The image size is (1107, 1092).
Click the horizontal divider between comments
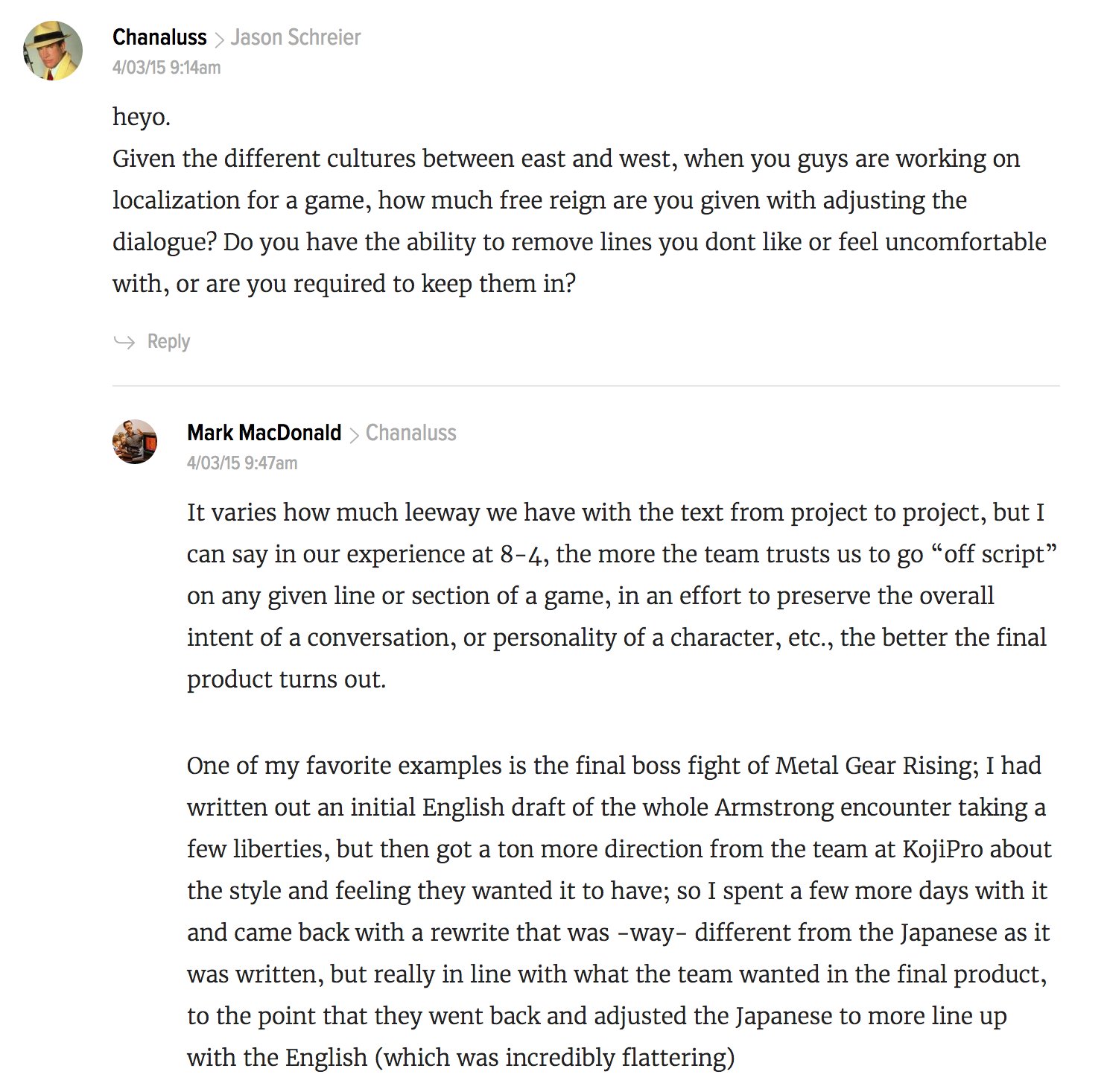click(x=586, y=386)
